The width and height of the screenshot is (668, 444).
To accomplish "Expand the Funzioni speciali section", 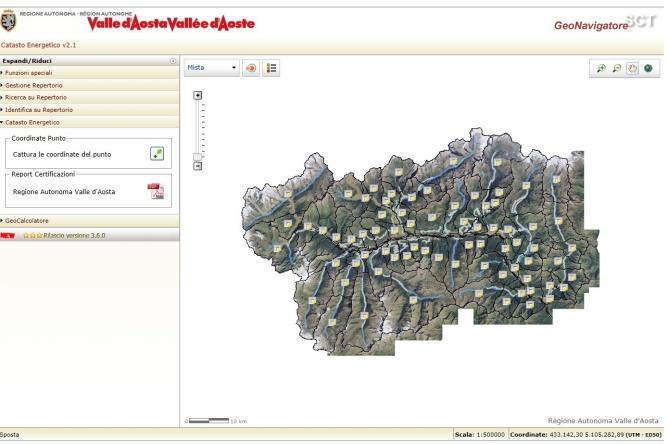I will 89,73.
